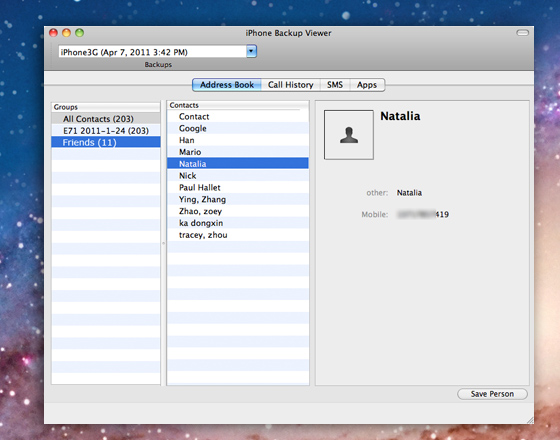Click the Groups column header
The height and width of the screenshot is (440, 560).
tap(106, 107)
